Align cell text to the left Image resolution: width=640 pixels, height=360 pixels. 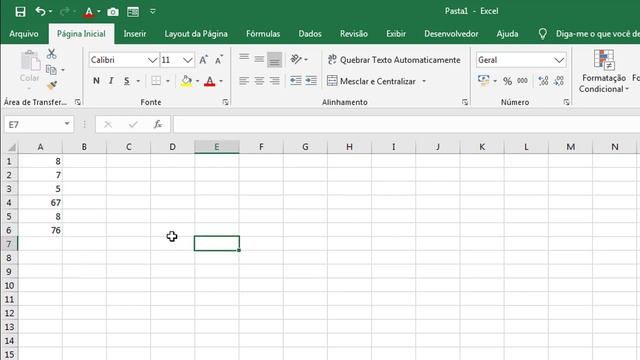pyautogui.click(x=244, y=81)
